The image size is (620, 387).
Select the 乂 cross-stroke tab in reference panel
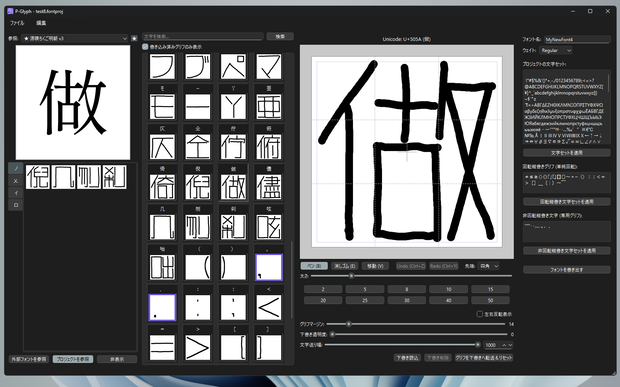tap(16, 181)
